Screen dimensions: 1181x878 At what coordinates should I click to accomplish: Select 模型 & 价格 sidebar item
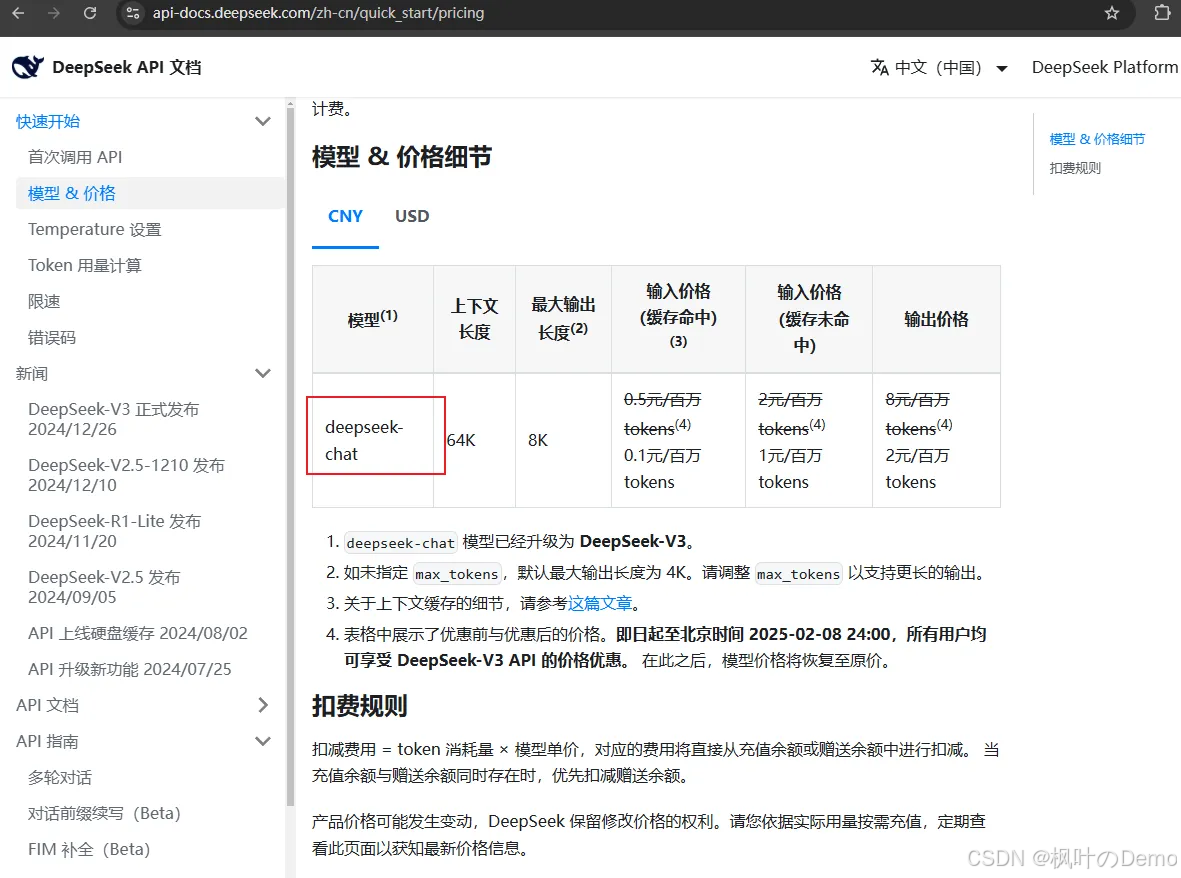(x=150, y=193)
